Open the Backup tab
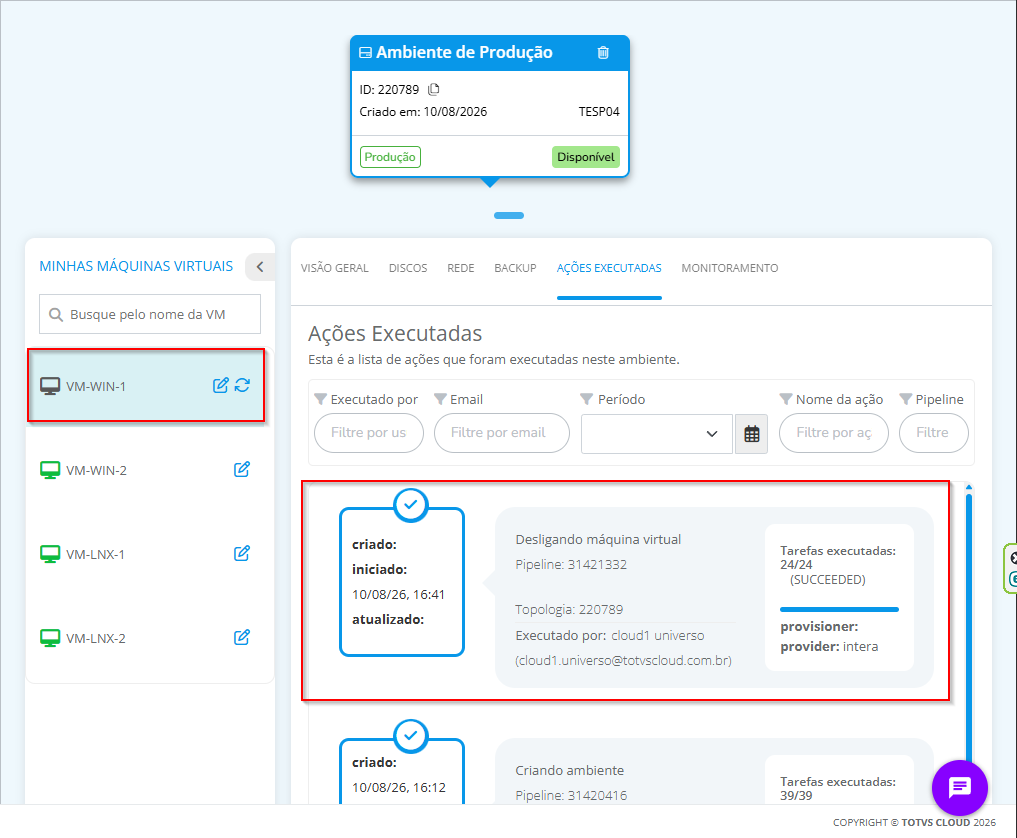 point(516,268)
